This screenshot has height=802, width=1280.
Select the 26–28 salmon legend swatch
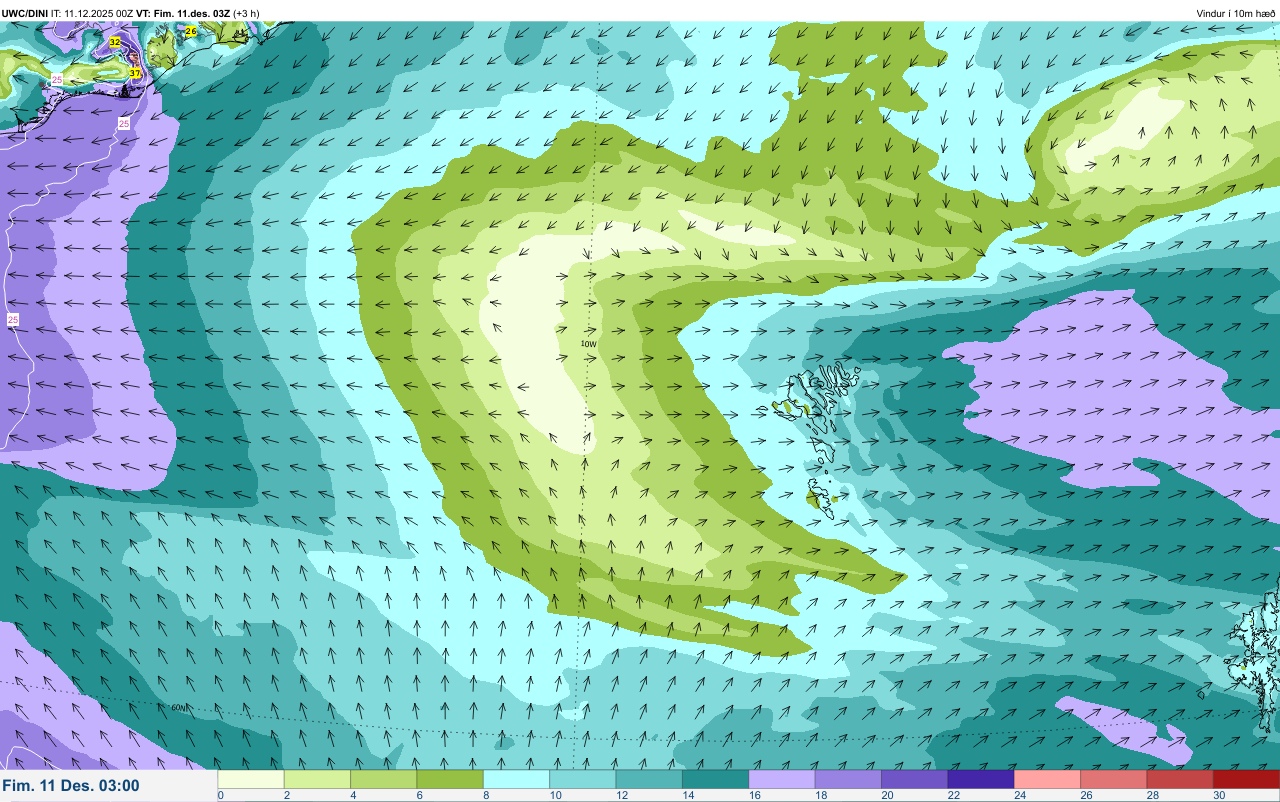(x=1113, y=779)
